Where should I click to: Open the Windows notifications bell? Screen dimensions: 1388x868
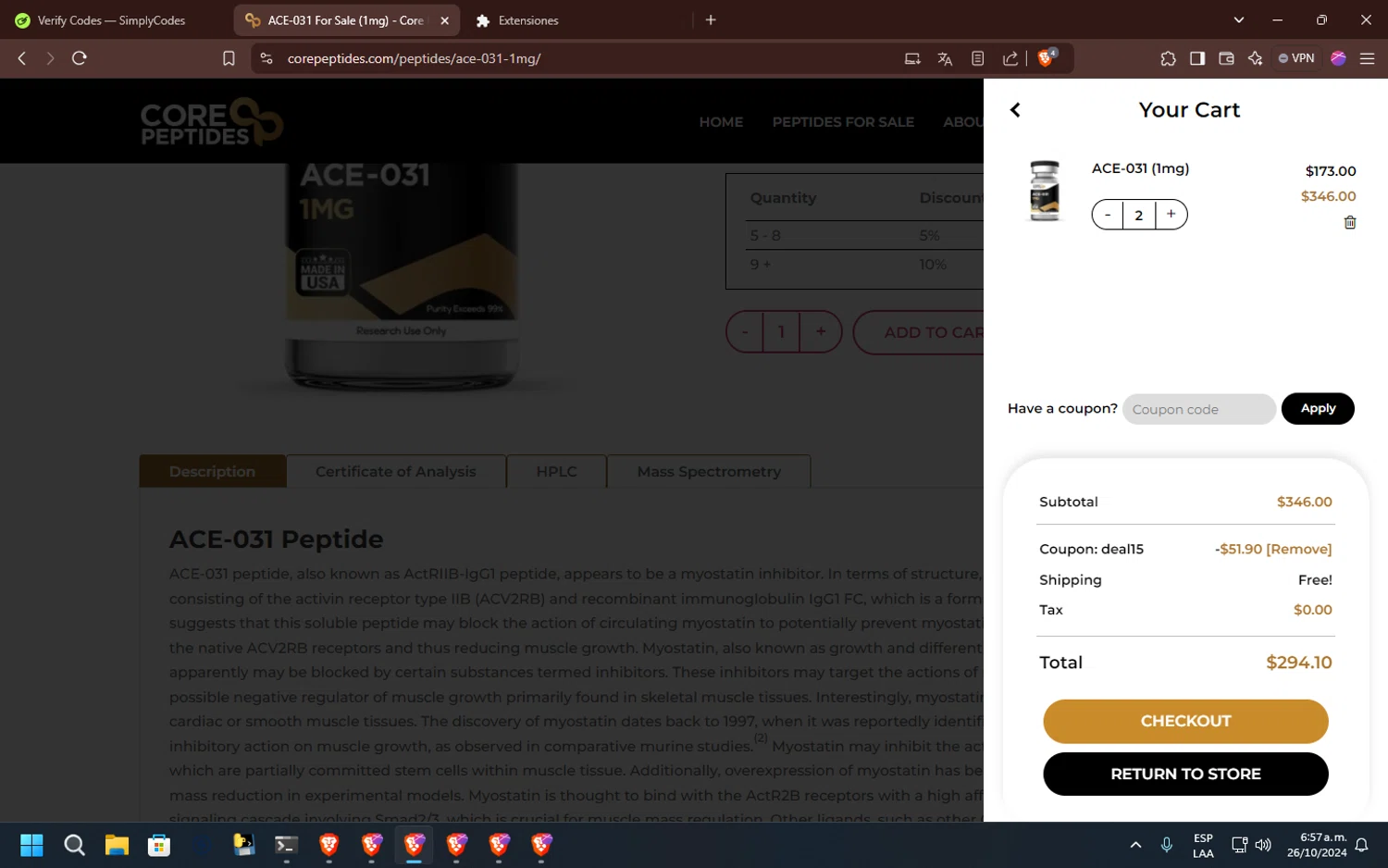(1362, 845)
